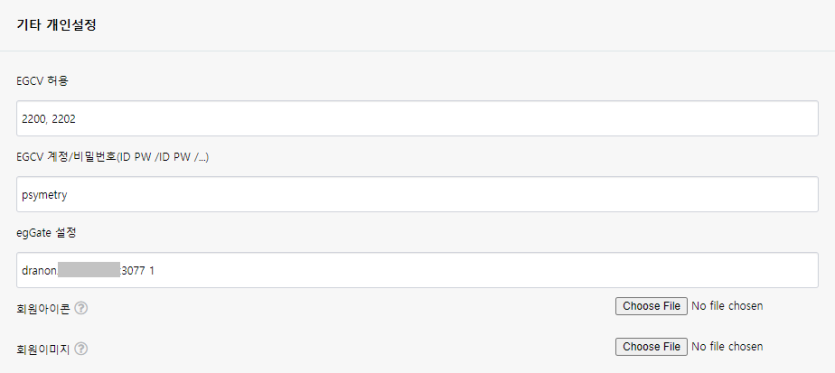Focus the EGCV 계정/비밀번호 input field

417,194
